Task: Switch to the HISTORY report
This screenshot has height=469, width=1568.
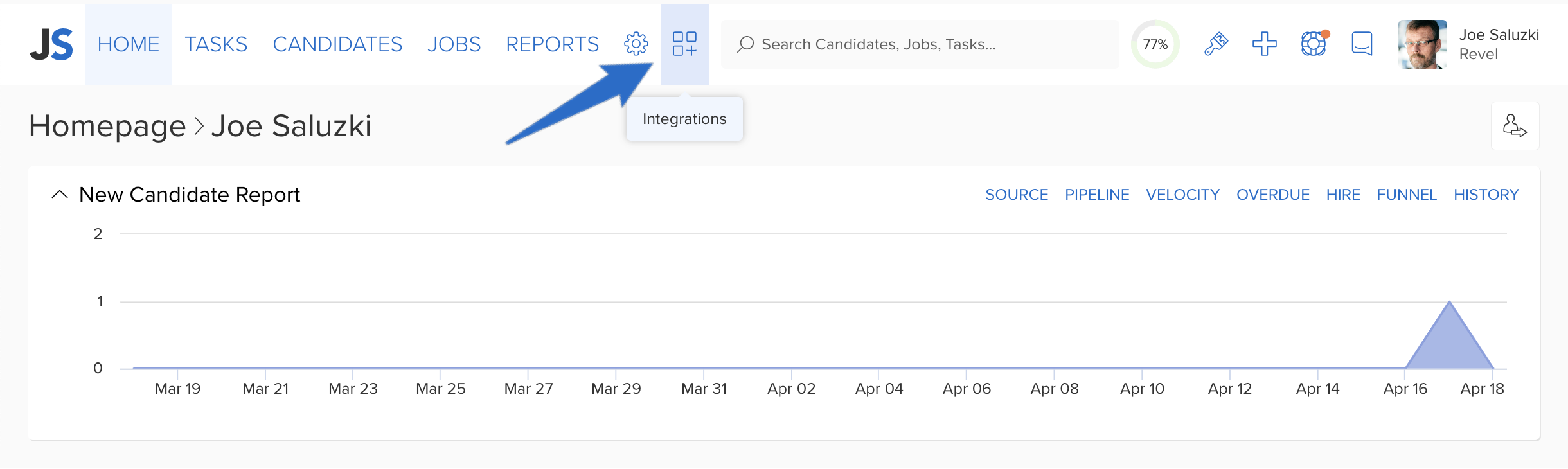Action: point(1486,195)
